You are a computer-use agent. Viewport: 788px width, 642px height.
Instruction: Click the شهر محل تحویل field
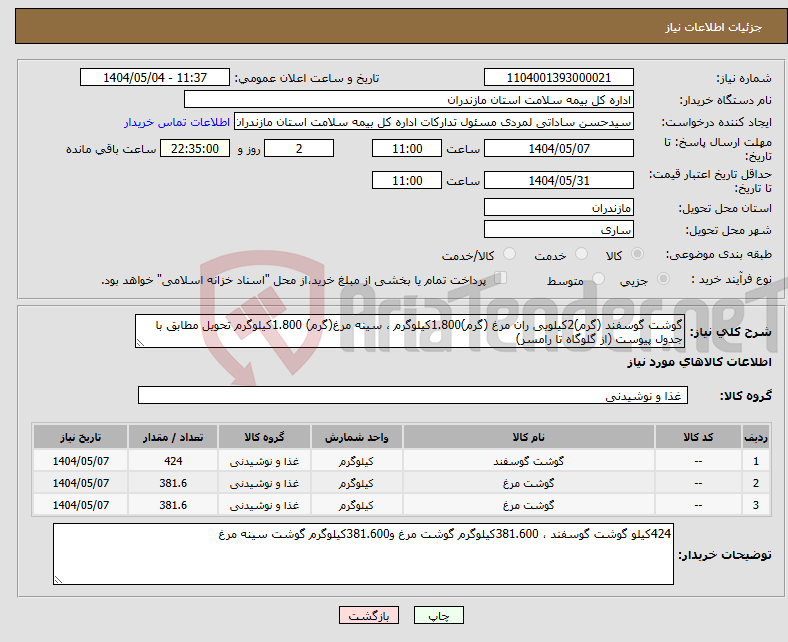[x=558, y=229]
